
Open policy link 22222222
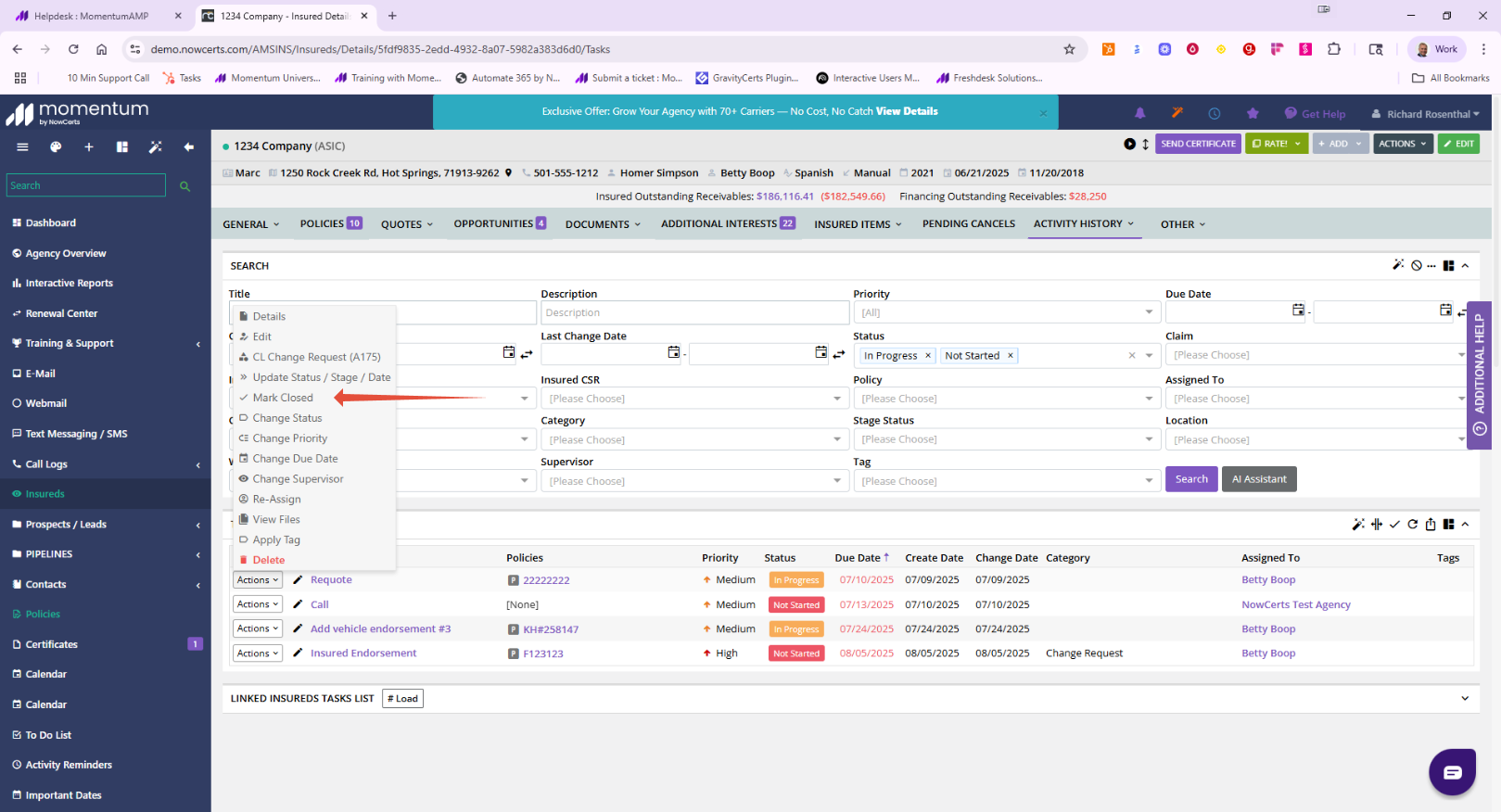coord(546,580)
